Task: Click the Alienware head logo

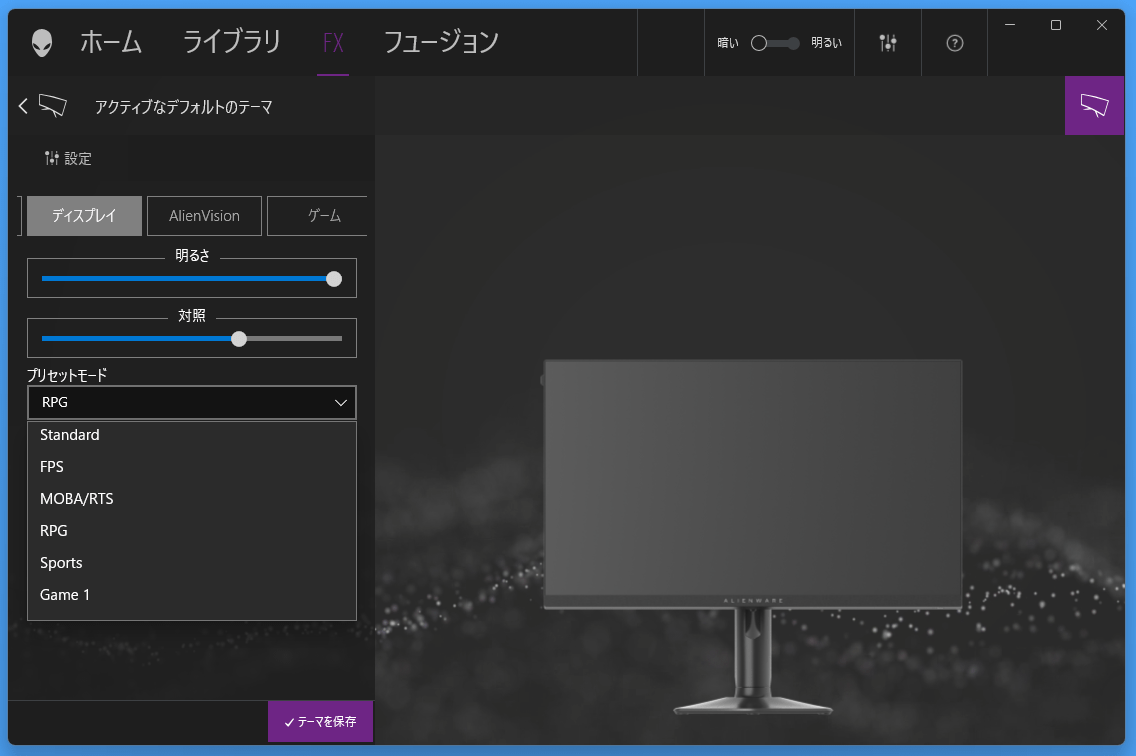Action: 42,43
